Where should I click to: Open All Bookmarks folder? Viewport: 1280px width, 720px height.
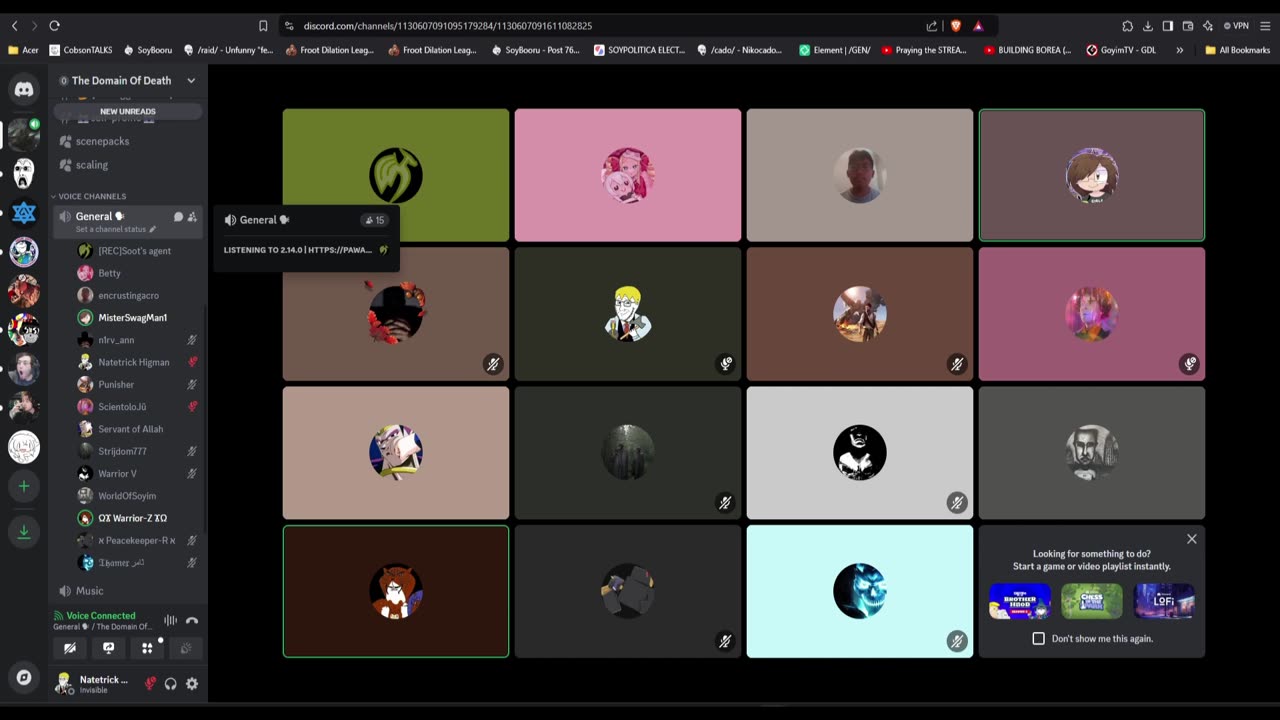coord(1237,50)
